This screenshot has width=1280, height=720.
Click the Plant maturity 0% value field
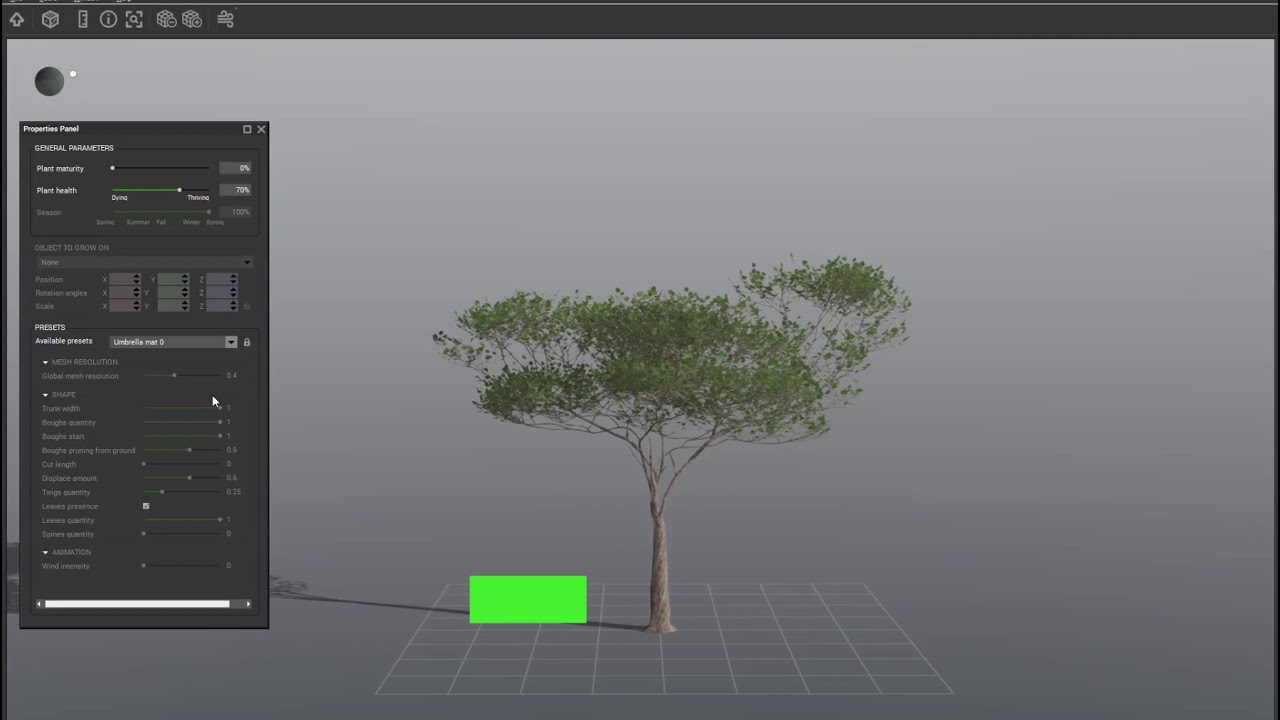point(235,168)
